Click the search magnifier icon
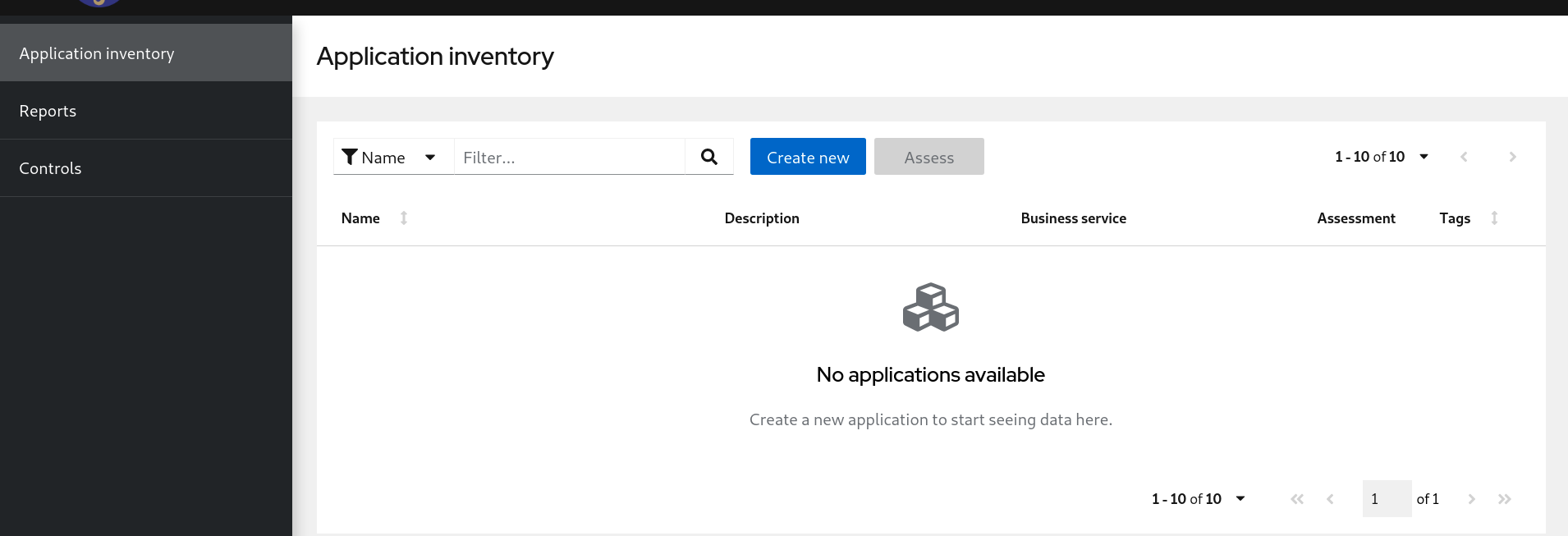Screen dimensions: 1568x536 709,157
